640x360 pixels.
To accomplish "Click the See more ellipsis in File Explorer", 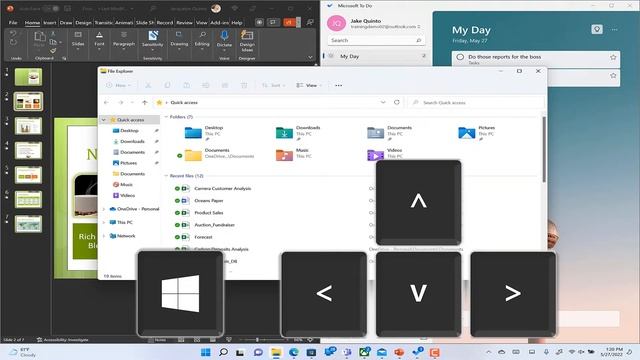I will [x=338, y=85].
